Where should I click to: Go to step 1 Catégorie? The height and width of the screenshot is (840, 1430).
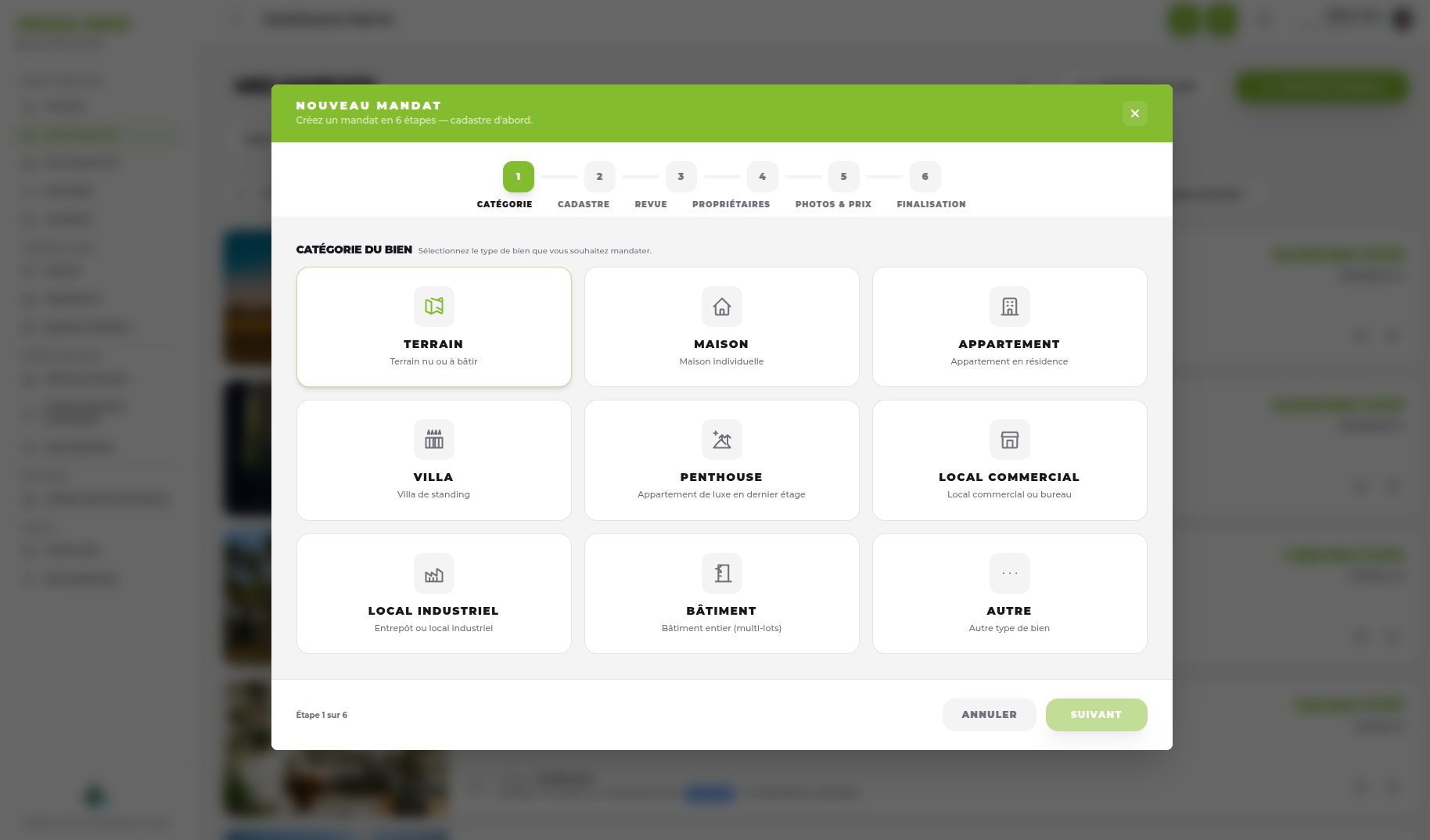click(x=519, y=177)
